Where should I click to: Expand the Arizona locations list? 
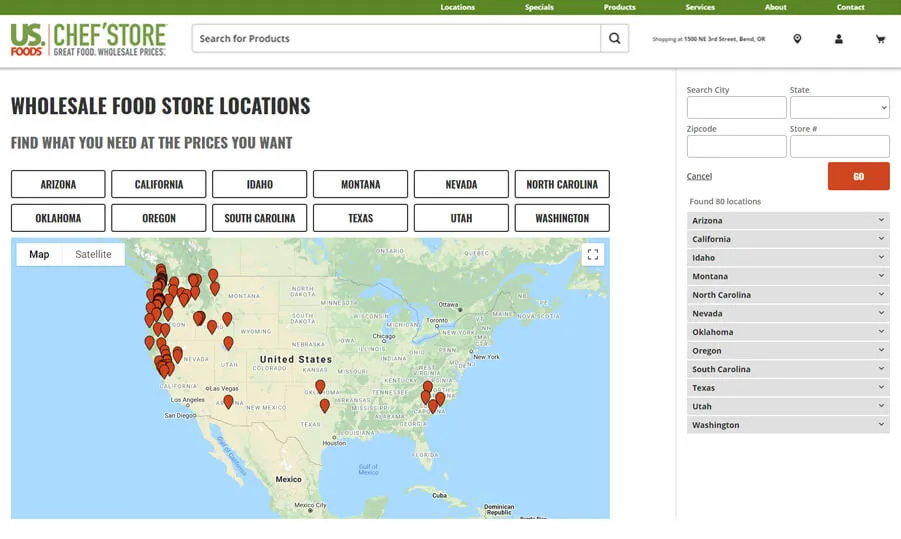tap(787, 221)
